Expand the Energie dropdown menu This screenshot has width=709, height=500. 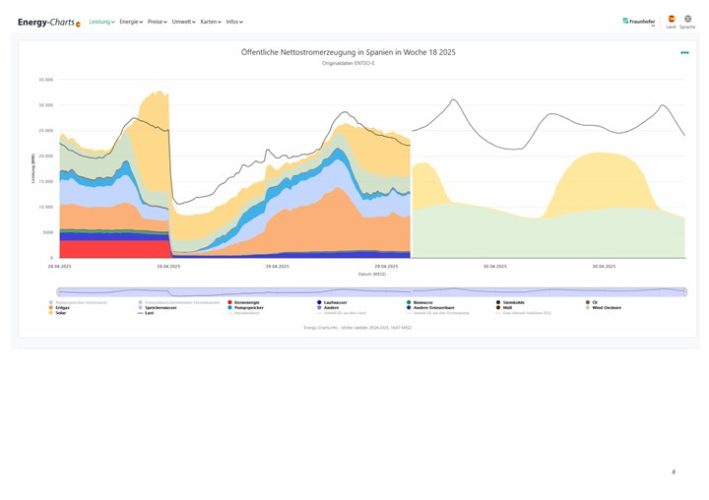point(130,21)
